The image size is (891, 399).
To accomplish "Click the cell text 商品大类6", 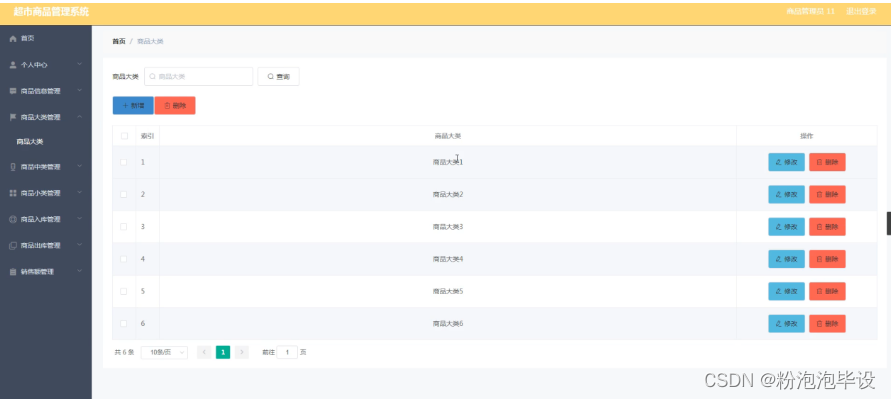I will pyautogui.click(x=448, y=323).
